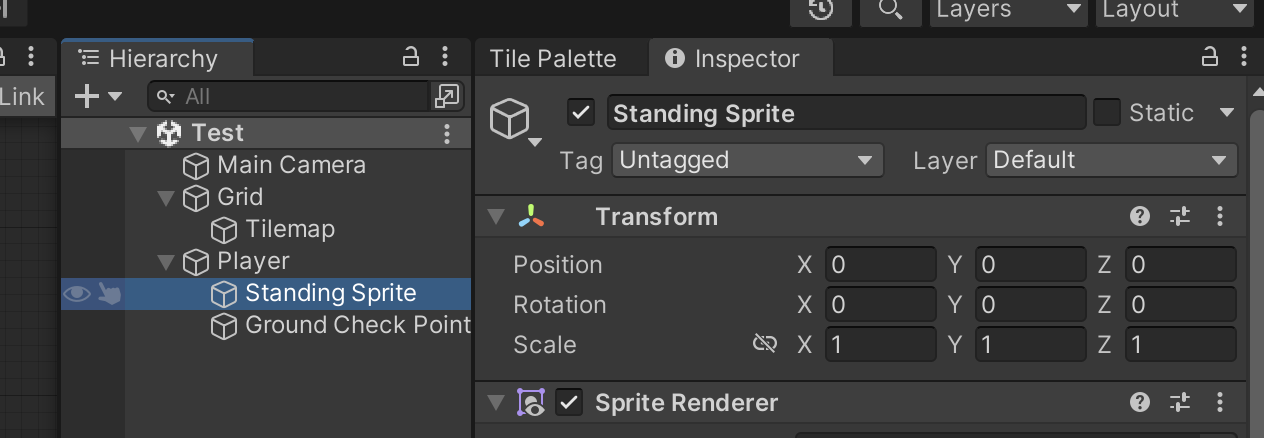Open Sprite Renderer three-dot context menu

[1220, 403]
